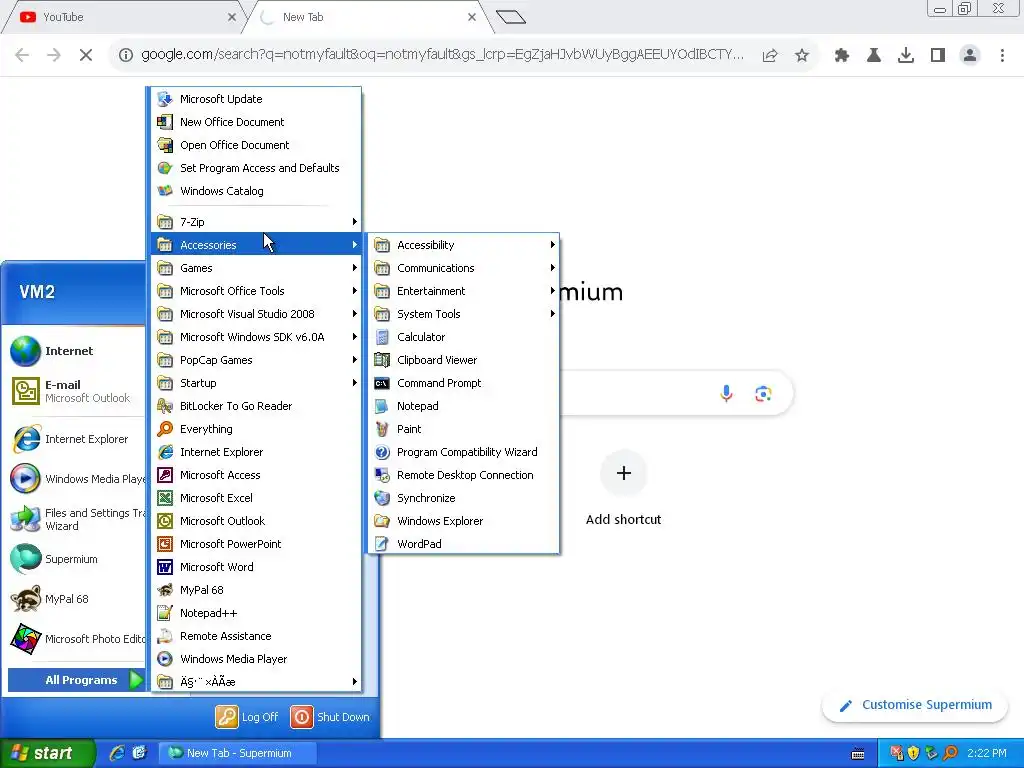1024x768 pixels.
Task: Expand the Accessibility submenu
Action: pos(464,245)
